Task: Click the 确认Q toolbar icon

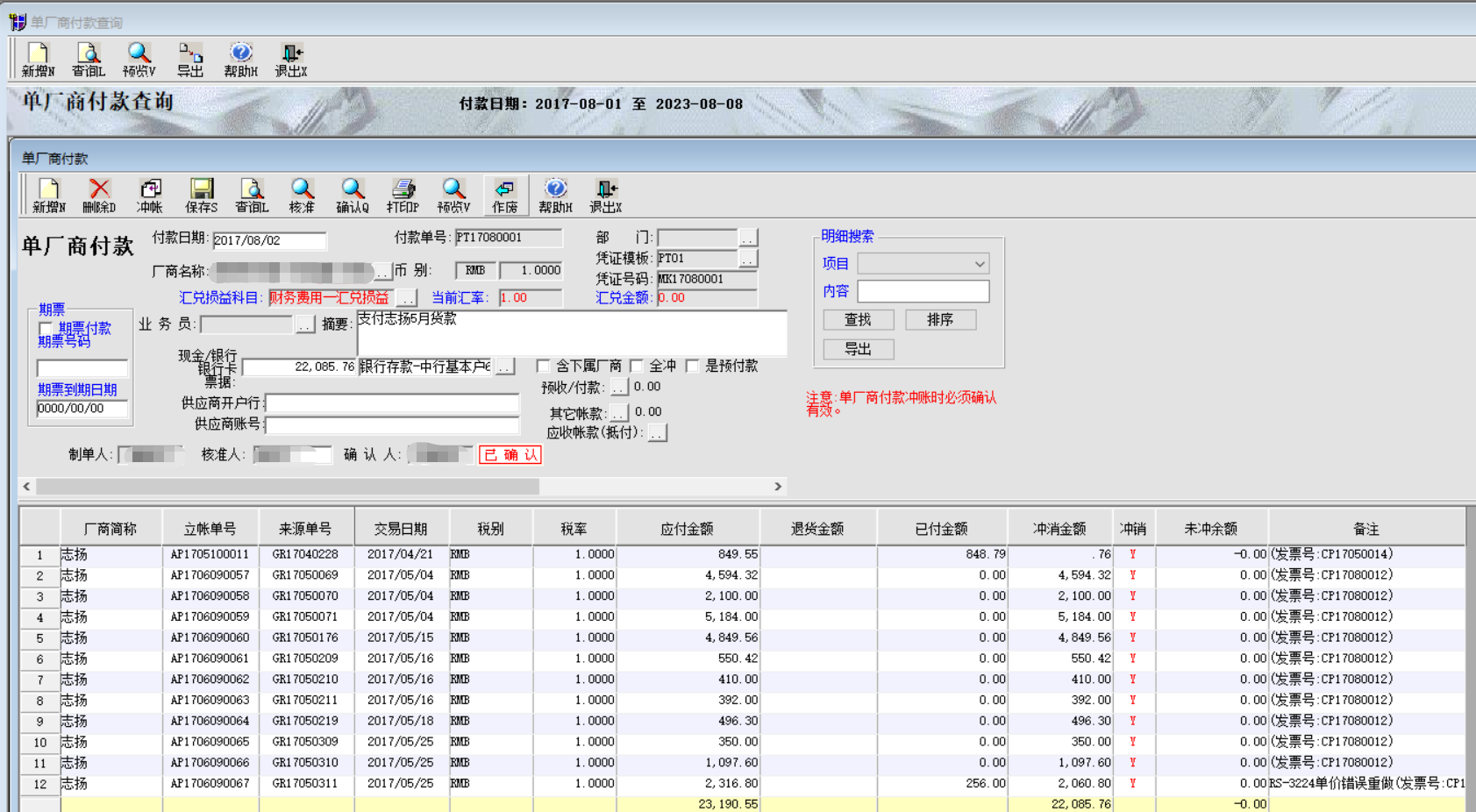Action: pos(353,196)
